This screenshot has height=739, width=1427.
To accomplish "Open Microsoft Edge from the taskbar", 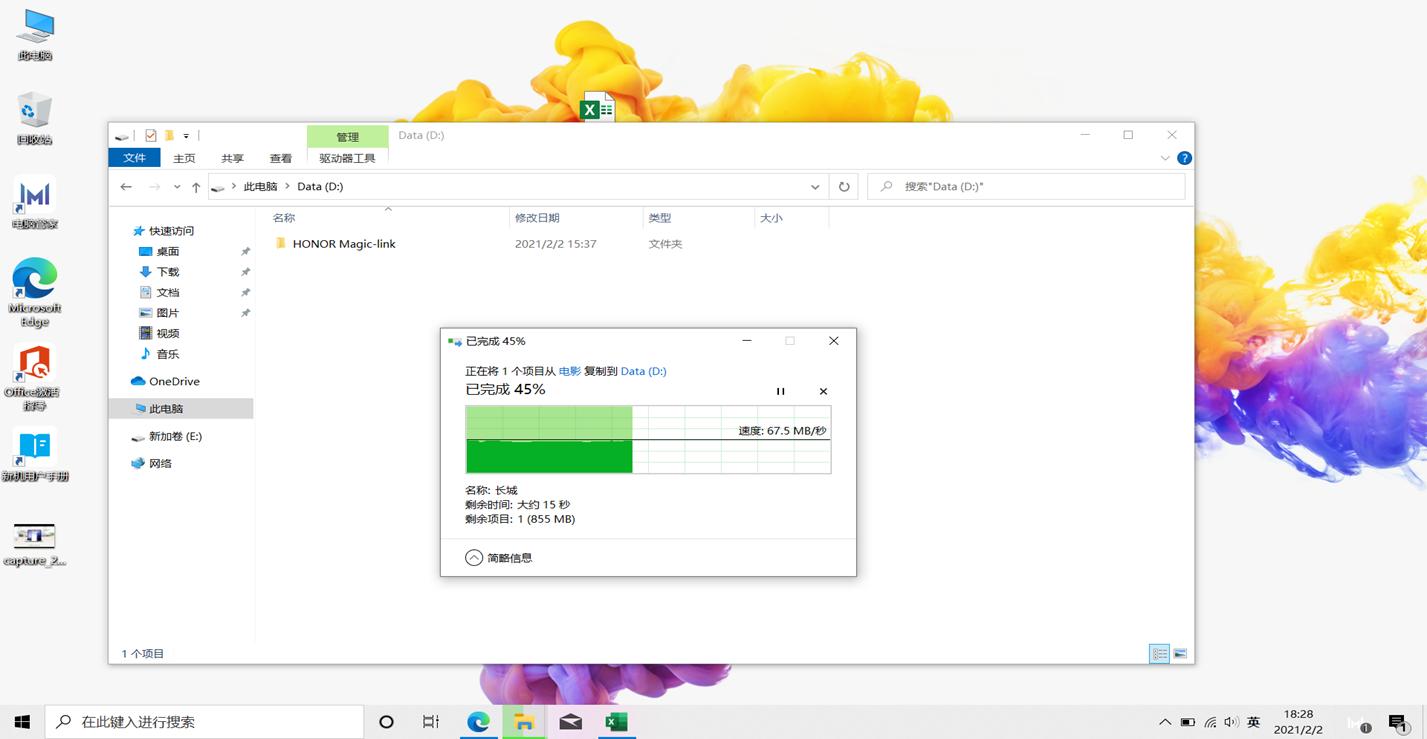I will (x=478, y=722).
